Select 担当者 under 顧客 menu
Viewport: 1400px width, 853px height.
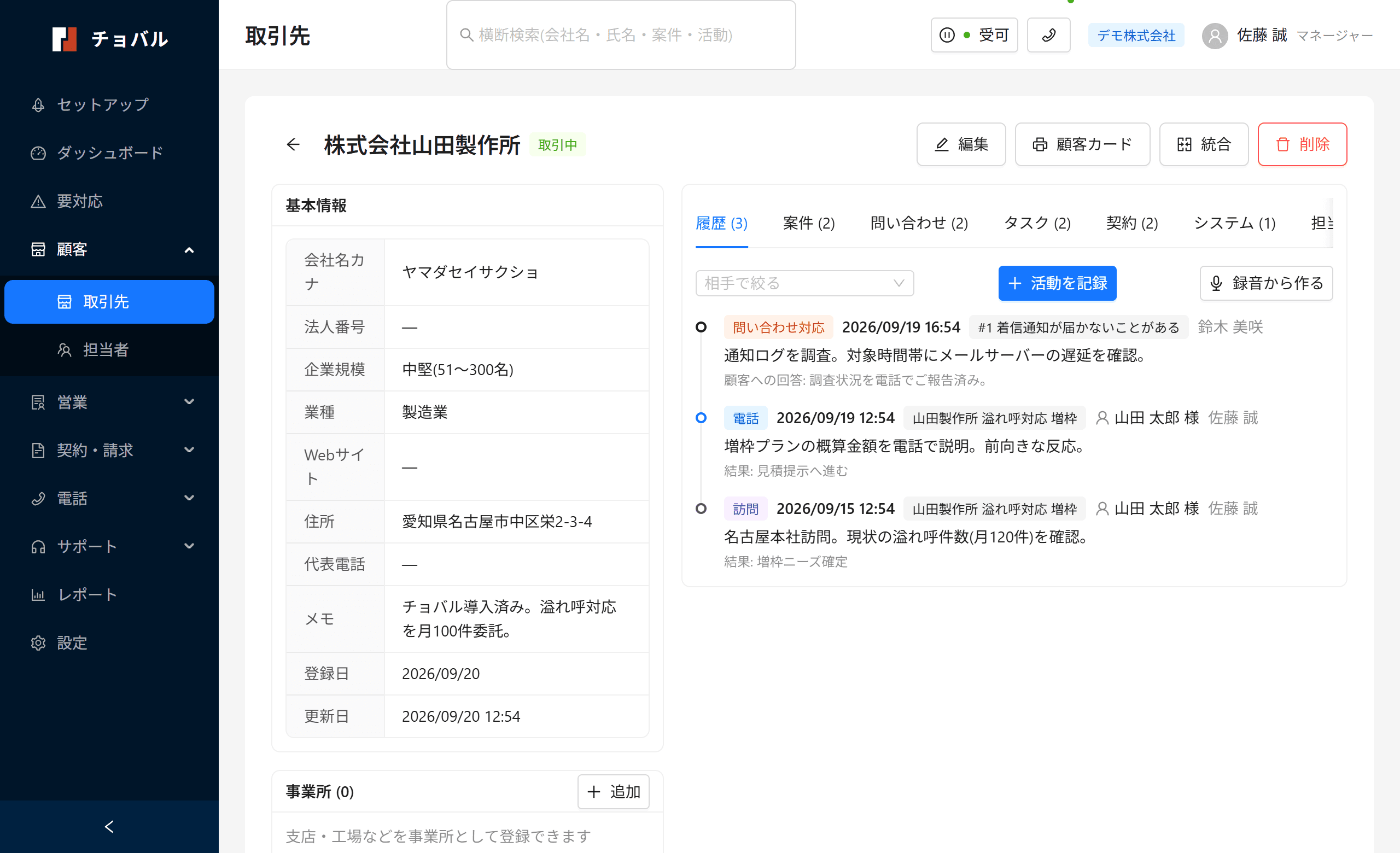click(x=109, y=350)
